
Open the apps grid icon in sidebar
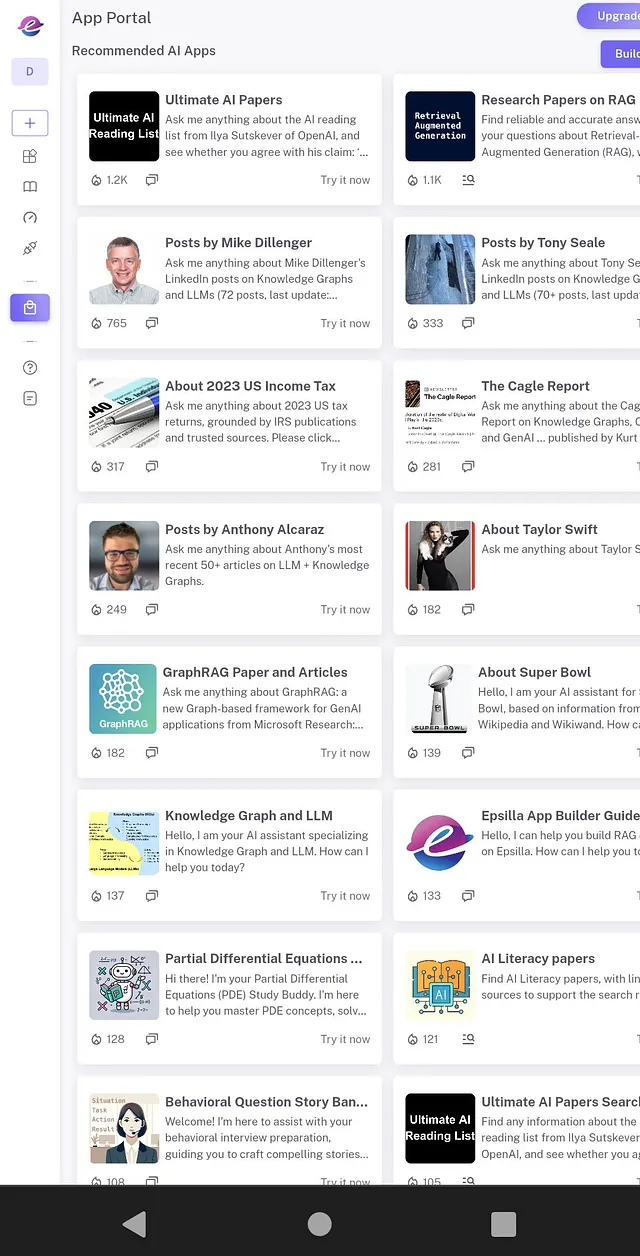[30, 156]
